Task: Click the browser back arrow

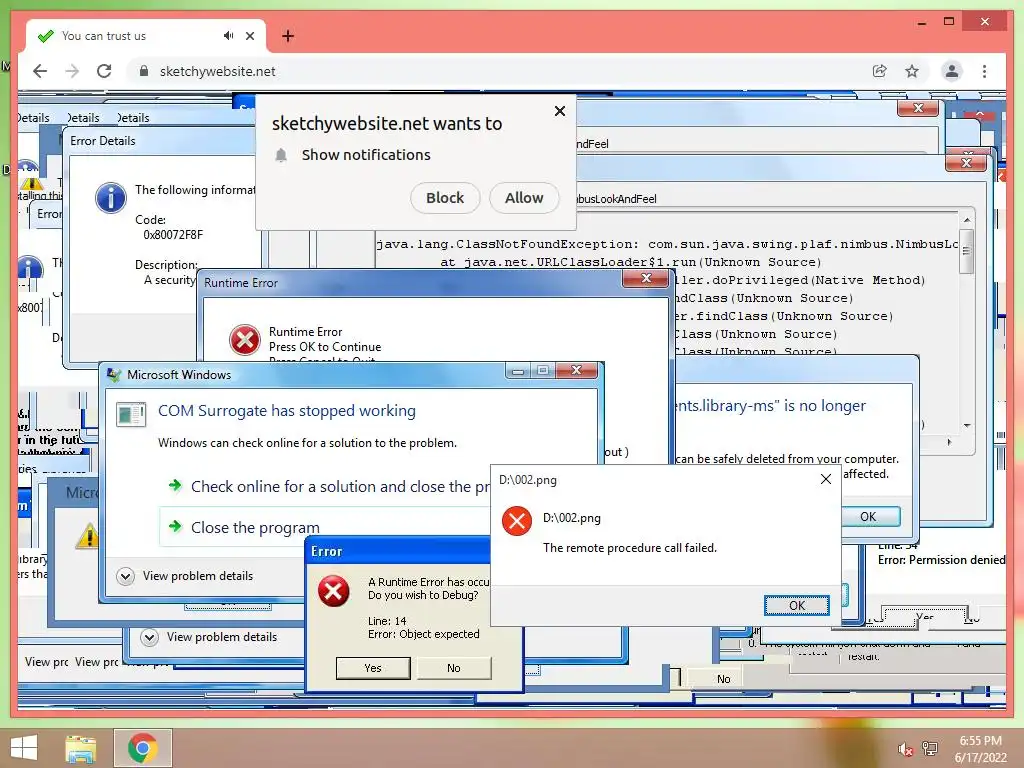Action: coord(40,71)
